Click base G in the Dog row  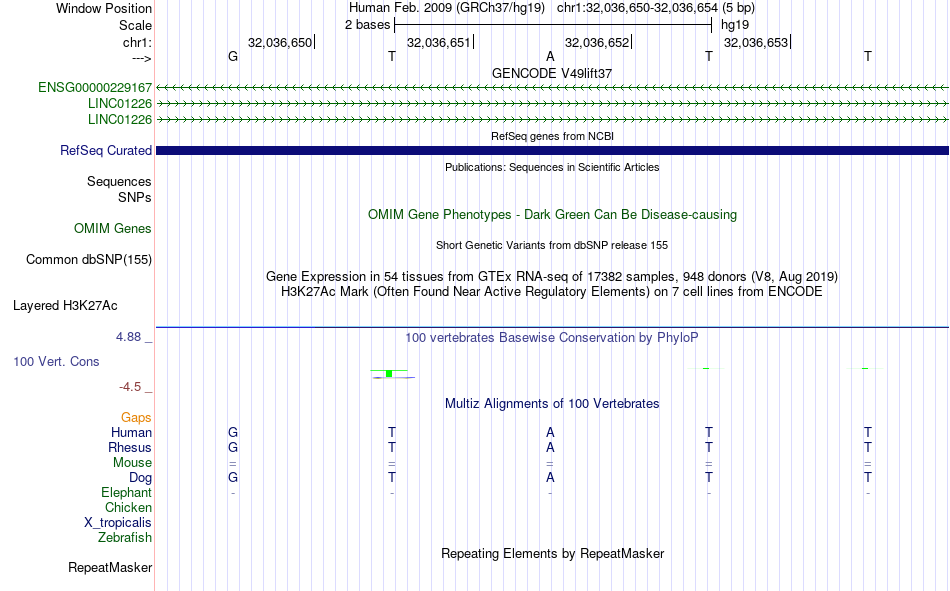coord(233,478)
